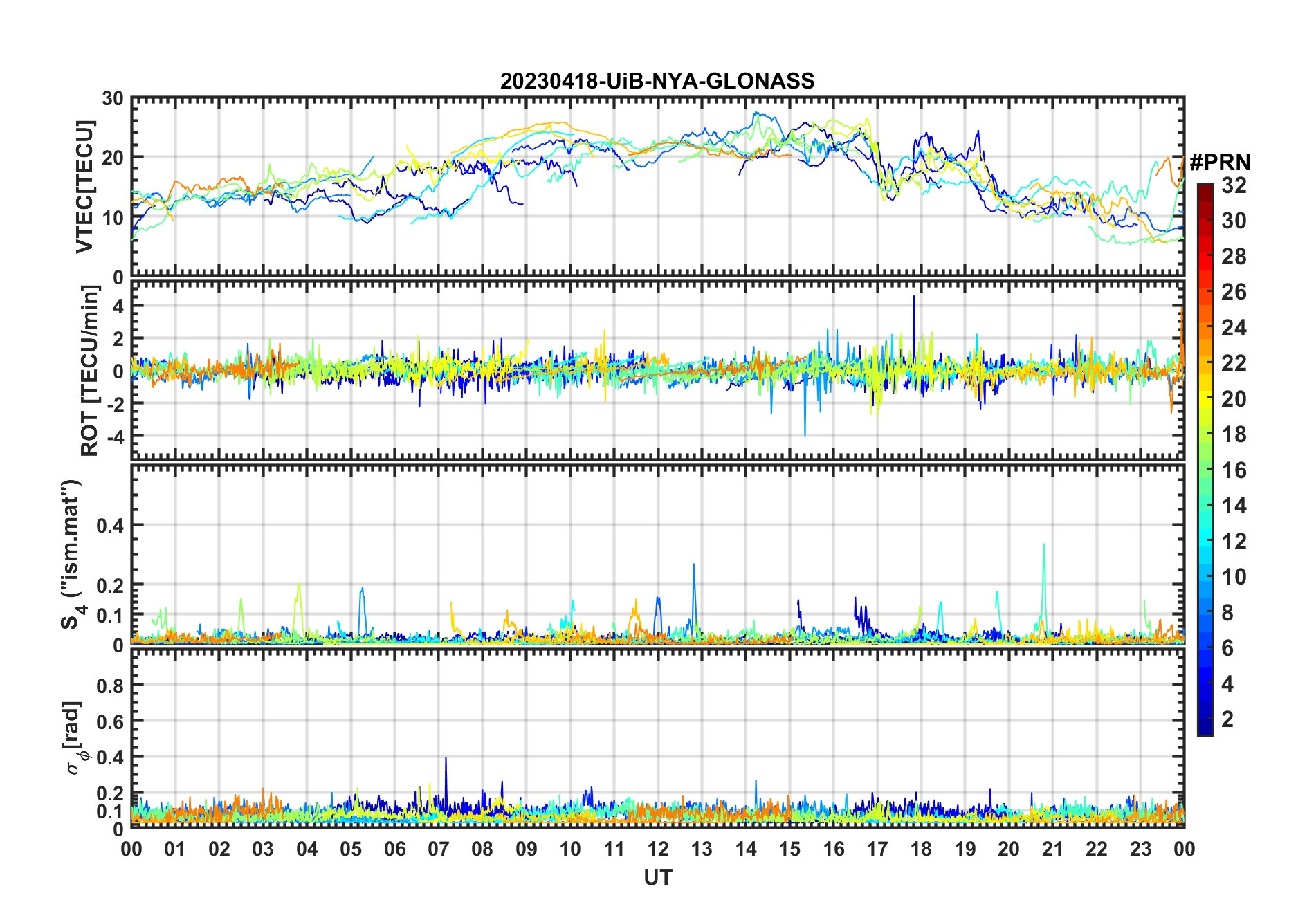
Task: Click the S4 ("ism.mat") axis label
Action: [71, 555]
